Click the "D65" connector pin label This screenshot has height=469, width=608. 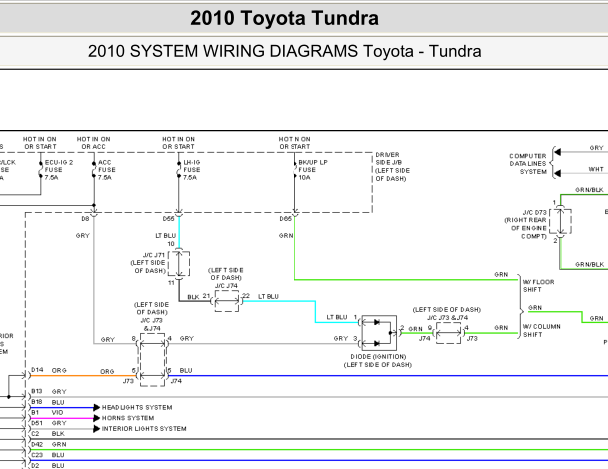[x=285, y=219]
